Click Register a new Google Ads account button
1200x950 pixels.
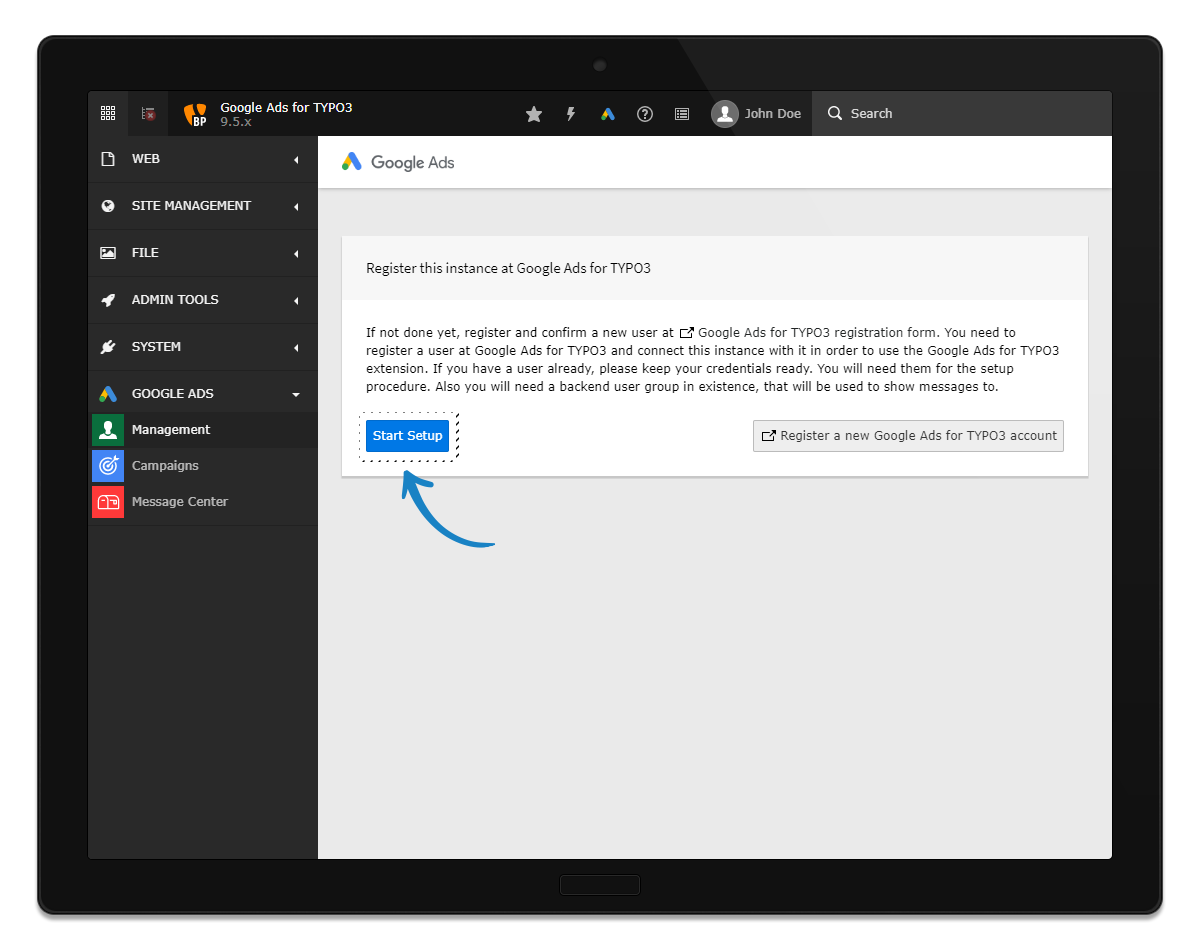[x=908, y=436]
